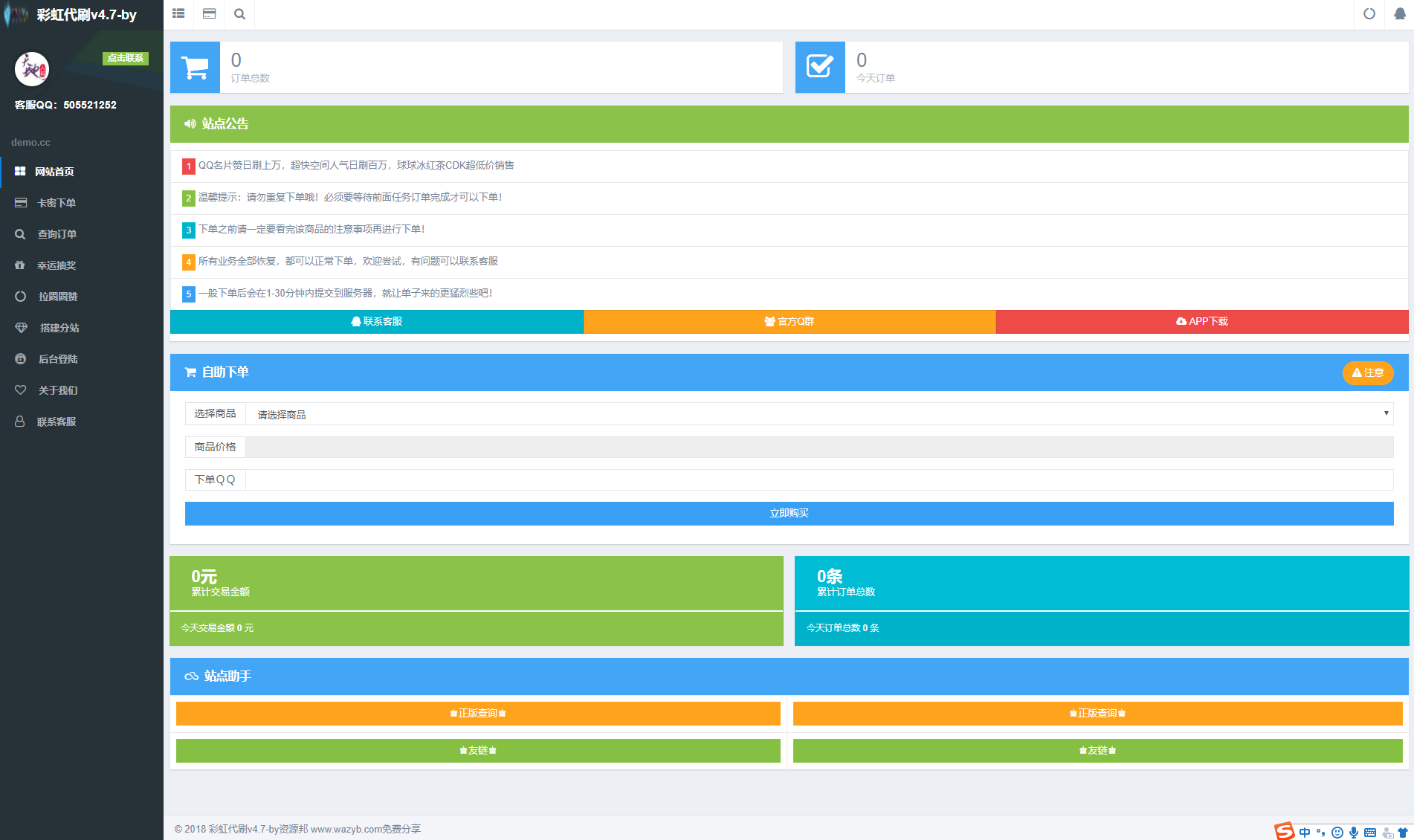Screen dimensions: 1414x840
Task: Click the shopping cart 订单总数 tile icon
Action: [195, 67]
